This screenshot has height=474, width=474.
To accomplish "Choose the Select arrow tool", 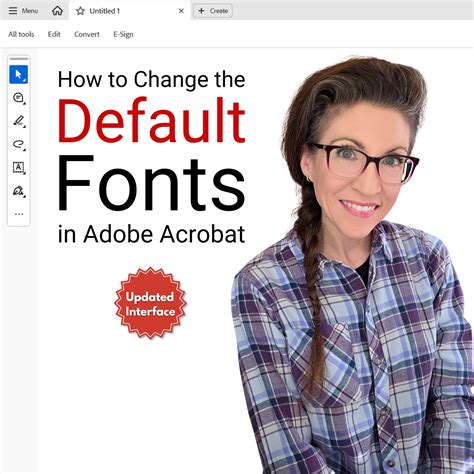I will [x=19, y=75].
